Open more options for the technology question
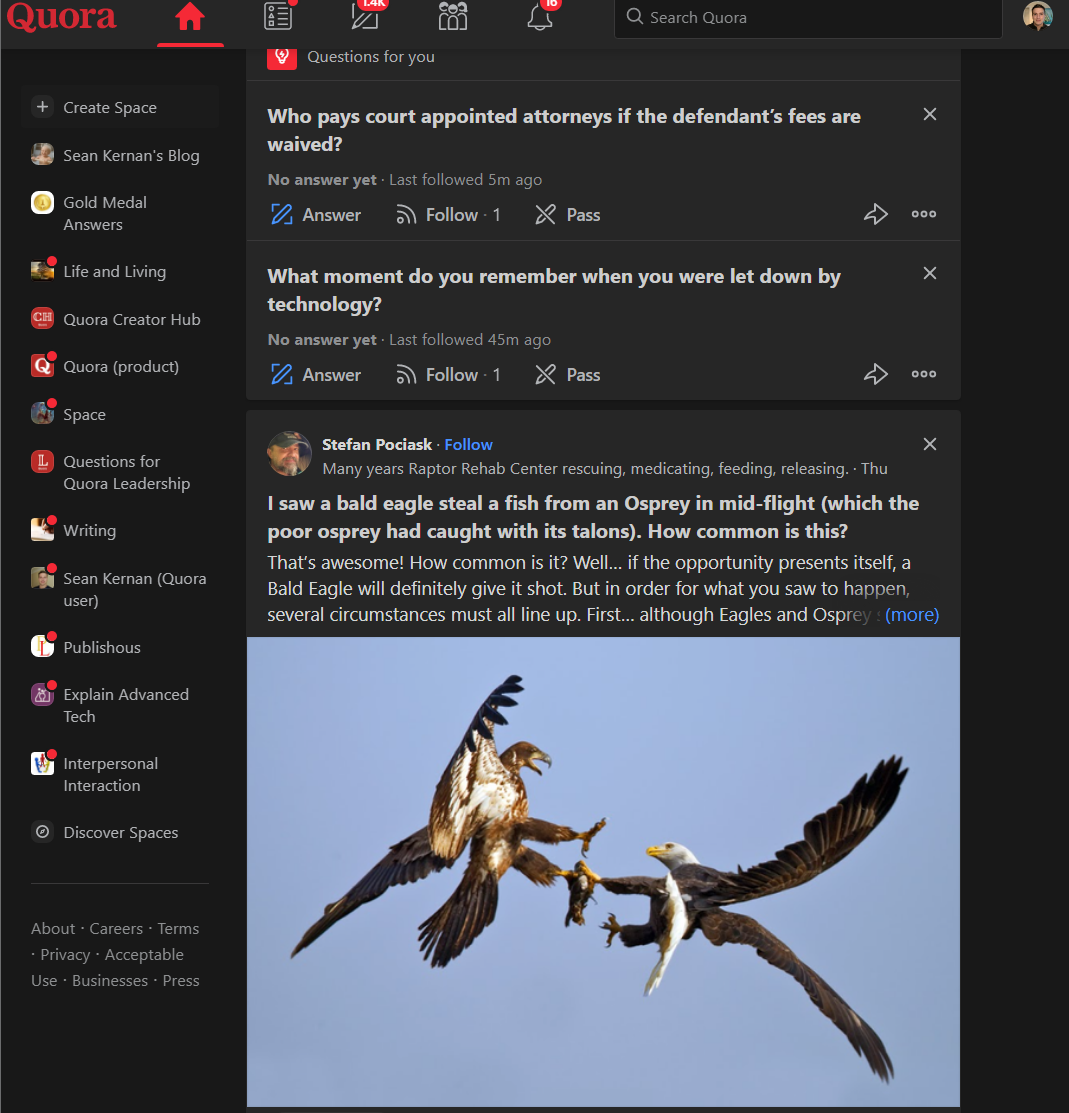Screen dimensions: 1069x1113 (923, 374)
